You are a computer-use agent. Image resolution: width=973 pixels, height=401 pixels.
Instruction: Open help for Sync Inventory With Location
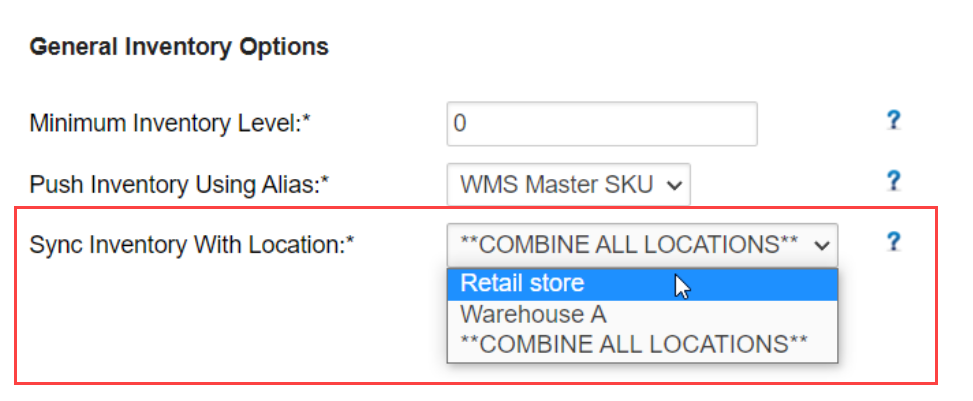pos(892,241)
